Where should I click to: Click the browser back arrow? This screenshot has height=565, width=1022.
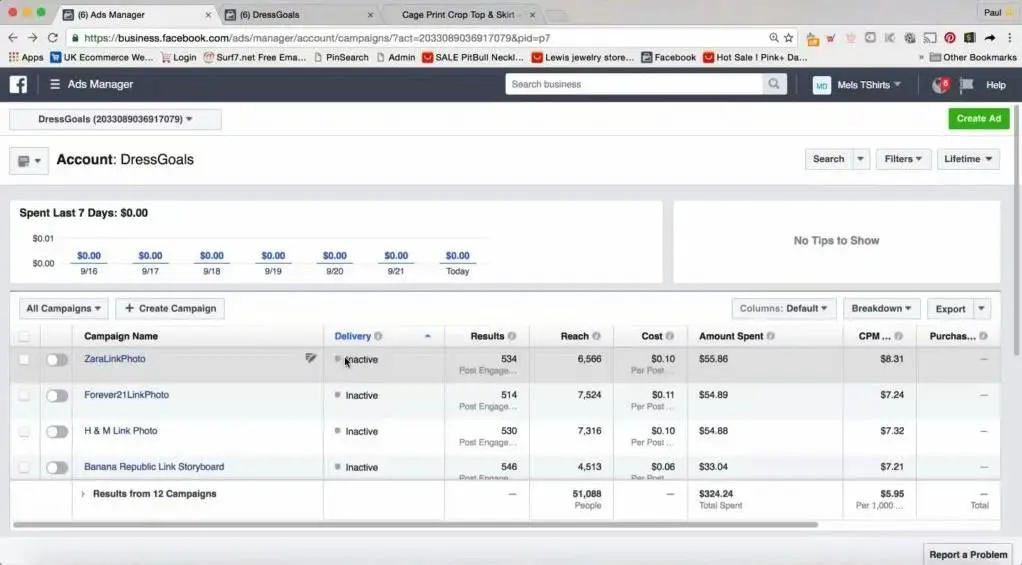(13, 38)
